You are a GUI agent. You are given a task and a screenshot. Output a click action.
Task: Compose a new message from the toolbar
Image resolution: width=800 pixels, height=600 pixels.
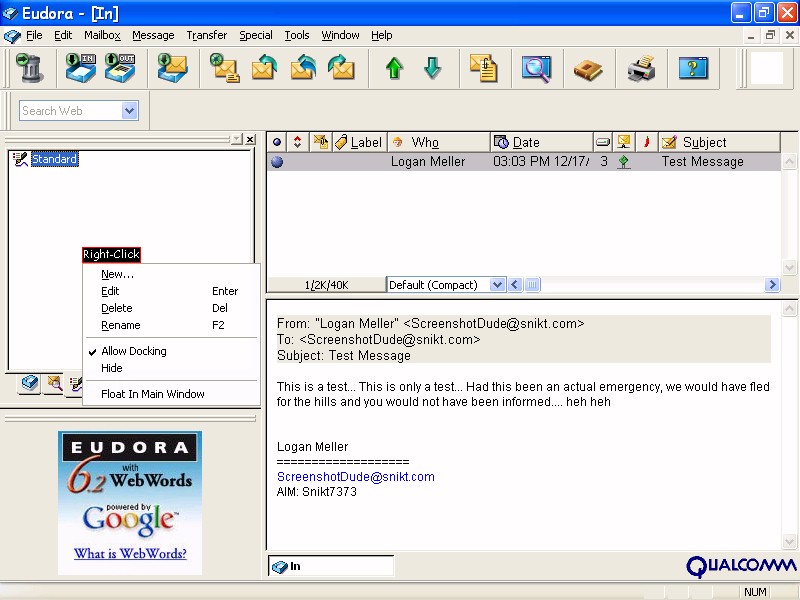224,68
